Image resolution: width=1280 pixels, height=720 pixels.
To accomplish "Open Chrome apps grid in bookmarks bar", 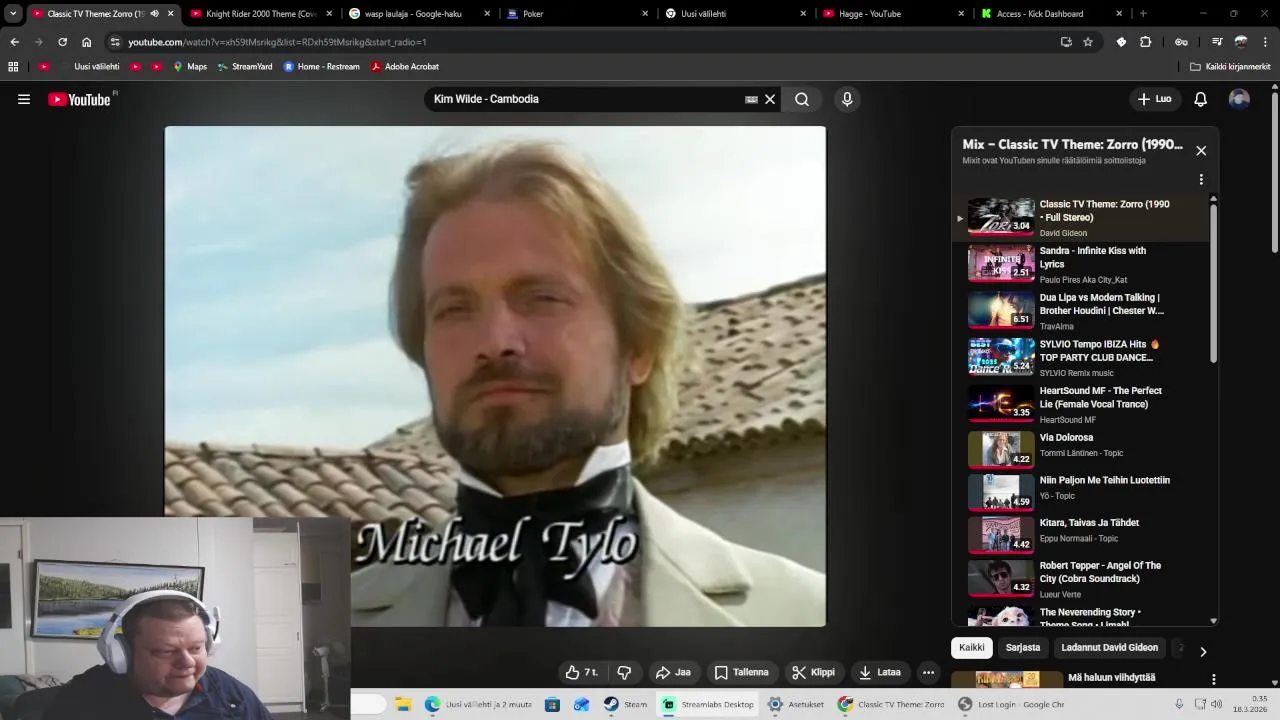I will coord(13,67).
